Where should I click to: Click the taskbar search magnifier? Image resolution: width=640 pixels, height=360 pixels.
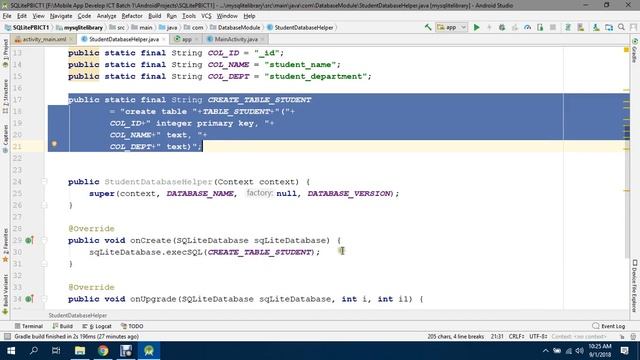34,351
